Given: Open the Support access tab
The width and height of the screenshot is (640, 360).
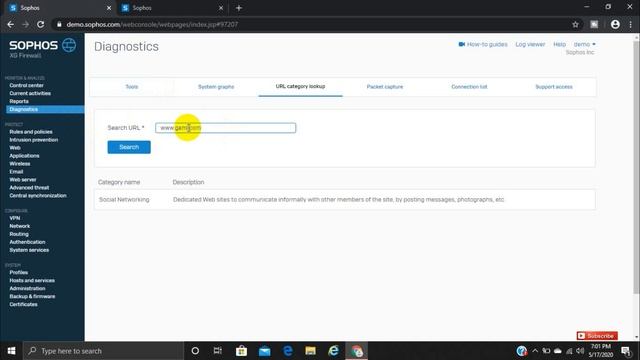Looking at the screenshot, I should (554, 87).
